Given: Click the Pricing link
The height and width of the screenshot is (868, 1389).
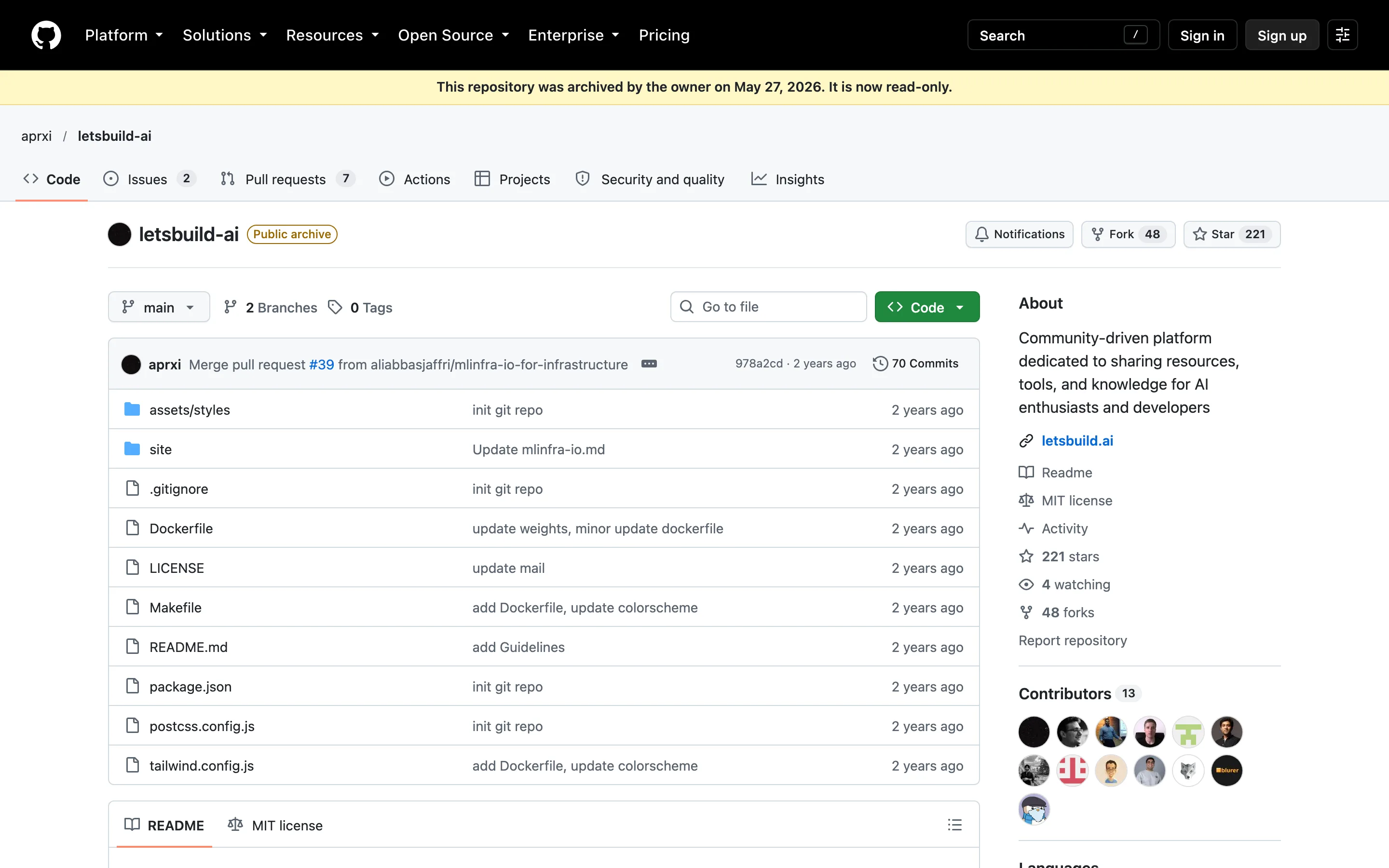Looking at the screenshot, I should pyautogui.click(x=664, y=35).
